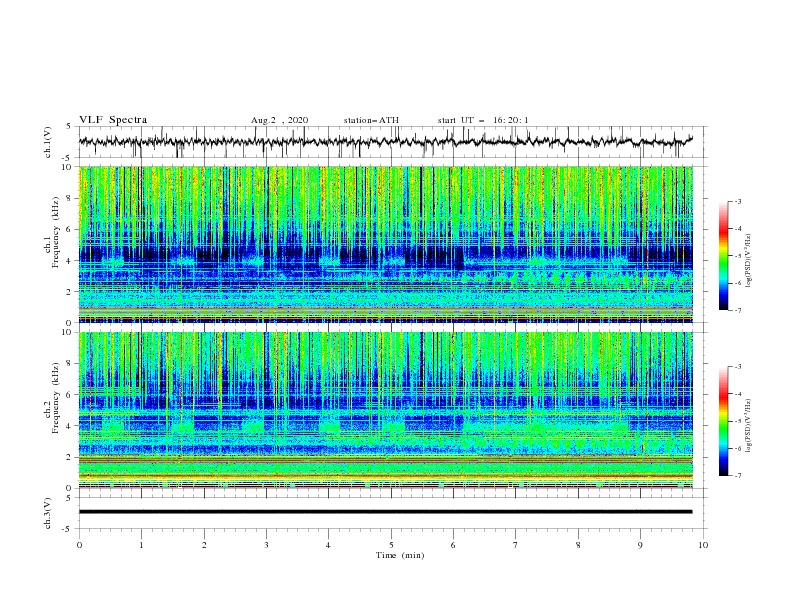Screen dimensions: 792x612
Task: Click the log(PSD) label of ch.2 colorbar
Action: click(x=749, y=426)
